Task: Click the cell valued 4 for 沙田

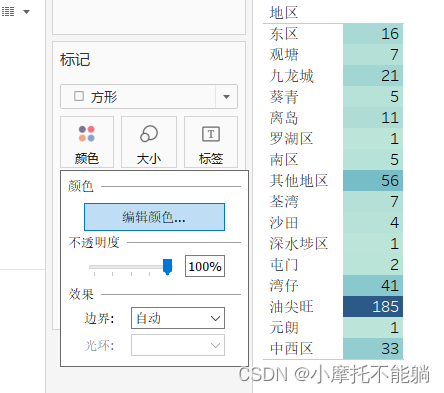Action: (373, 222)
